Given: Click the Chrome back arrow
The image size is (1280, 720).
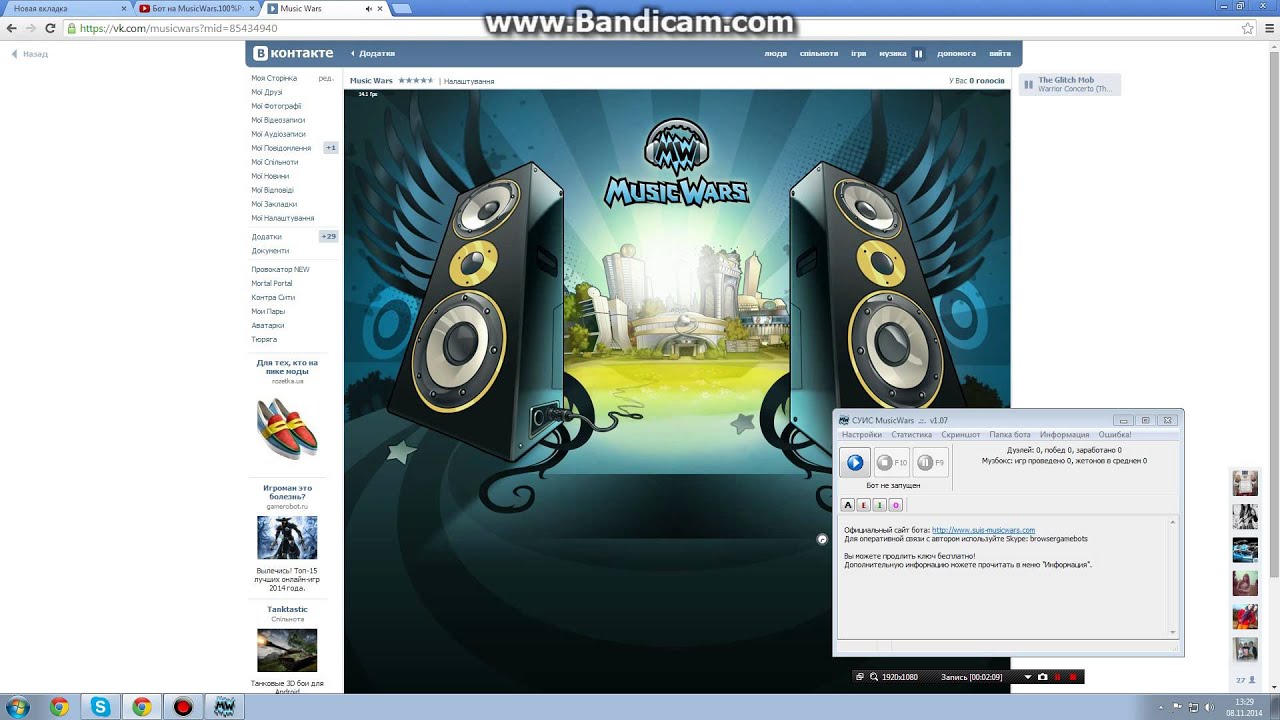Looking at the screenshot, I should [x=12, y=28].
